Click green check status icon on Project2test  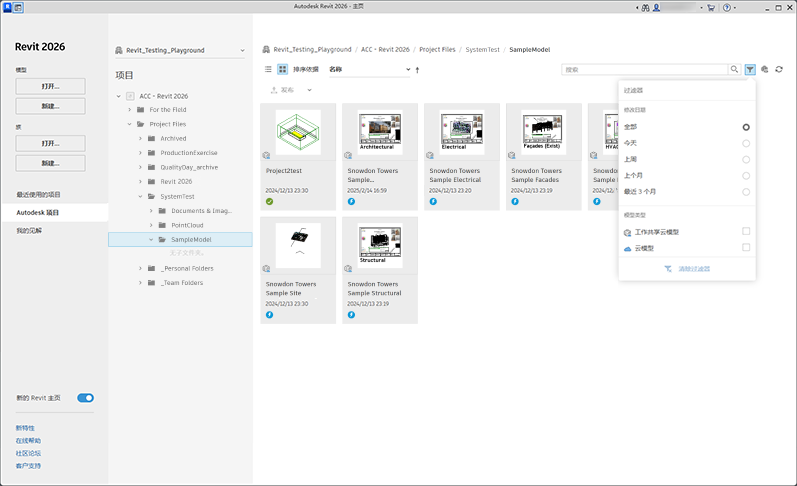click(x=269, y=201)
